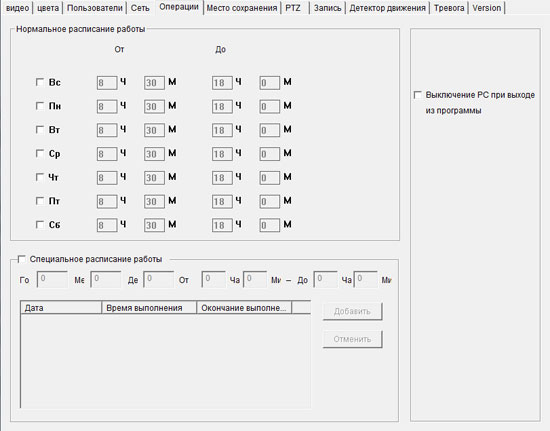Select the Операции tab

click(179, 7)
